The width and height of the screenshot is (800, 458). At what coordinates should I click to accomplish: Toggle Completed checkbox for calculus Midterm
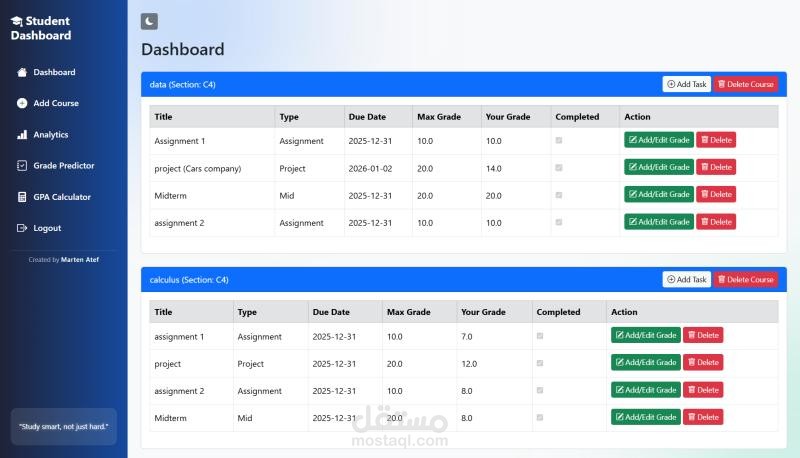(x=540, y=418)
